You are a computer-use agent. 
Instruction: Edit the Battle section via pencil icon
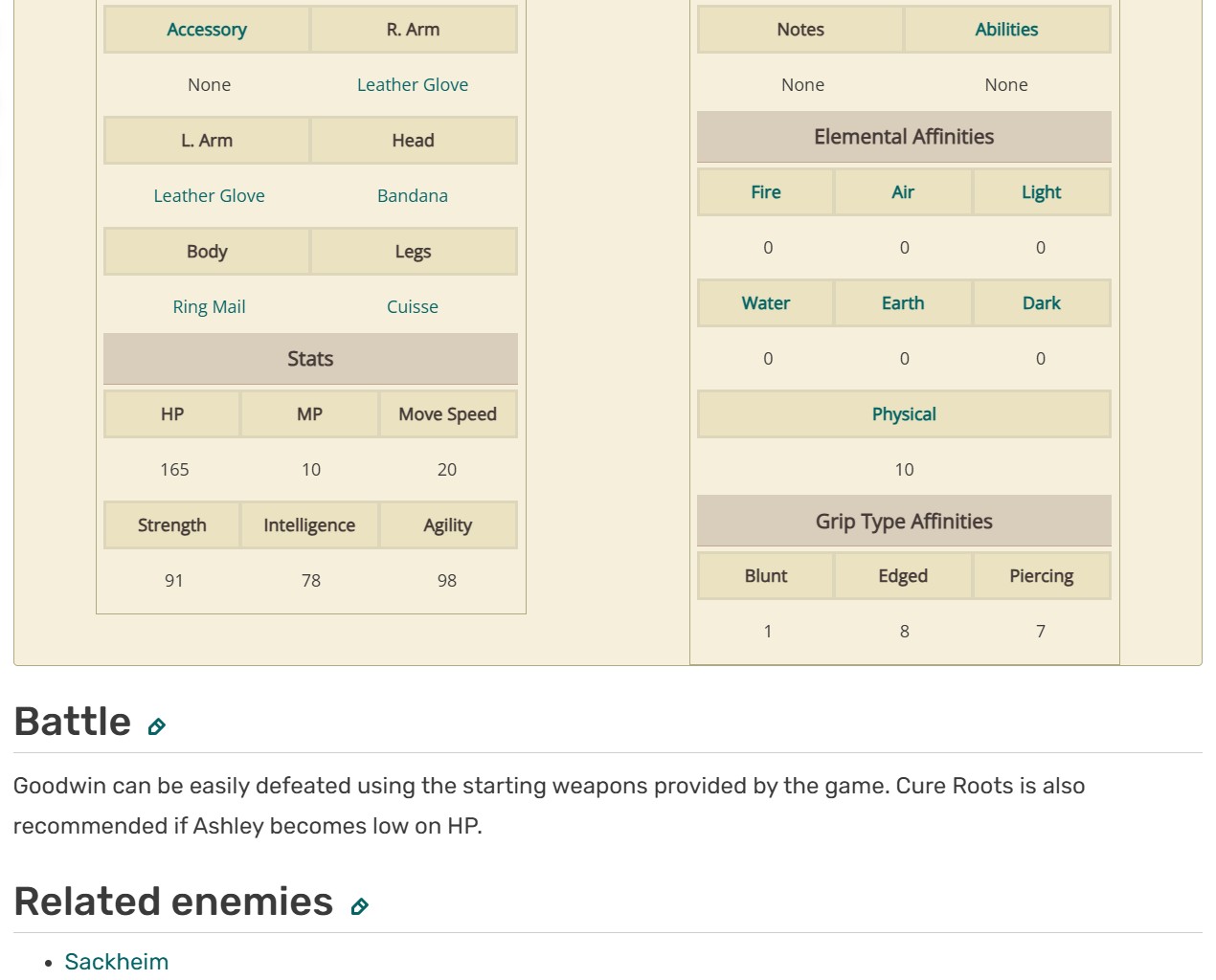157,726
